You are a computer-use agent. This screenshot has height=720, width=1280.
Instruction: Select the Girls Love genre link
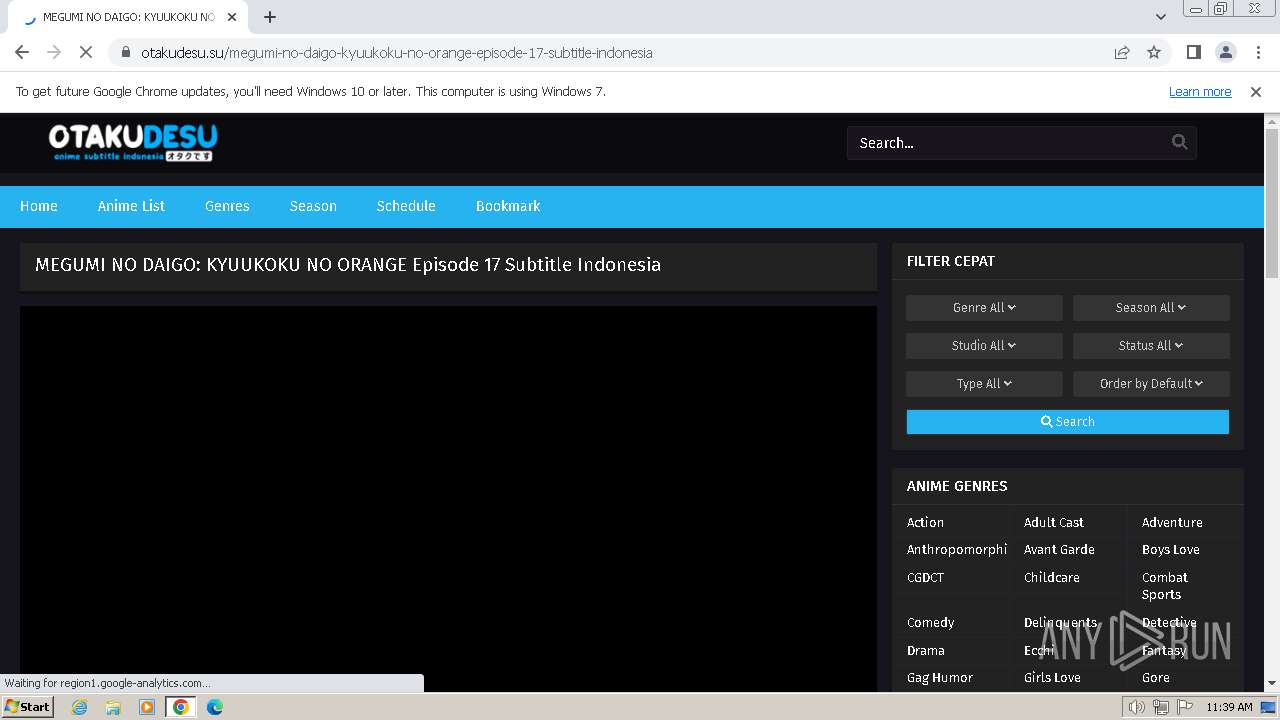1052,678
